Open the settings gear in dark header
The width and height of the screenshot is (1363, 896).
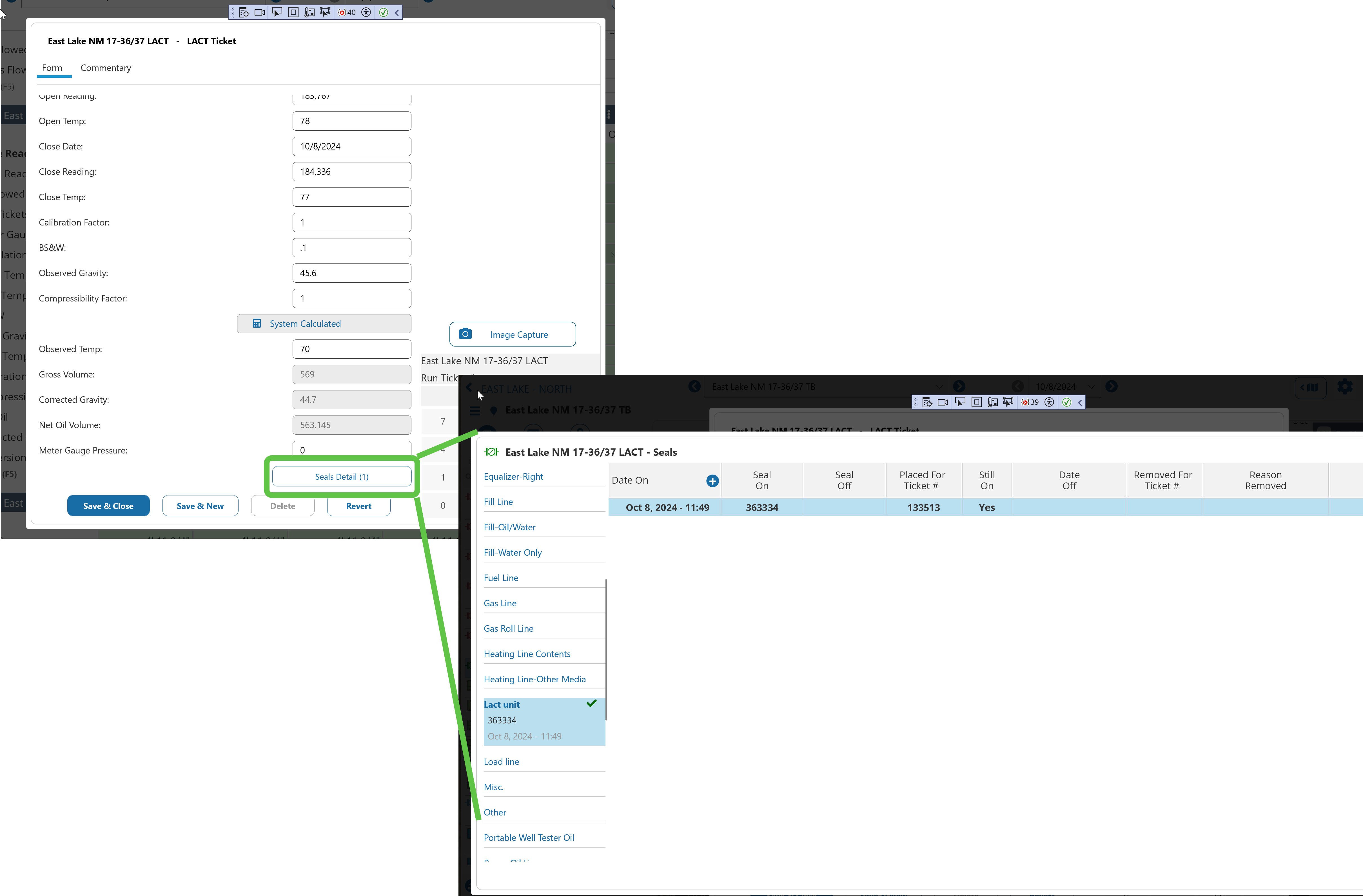pyautogui.click(x=1344, y=387)
